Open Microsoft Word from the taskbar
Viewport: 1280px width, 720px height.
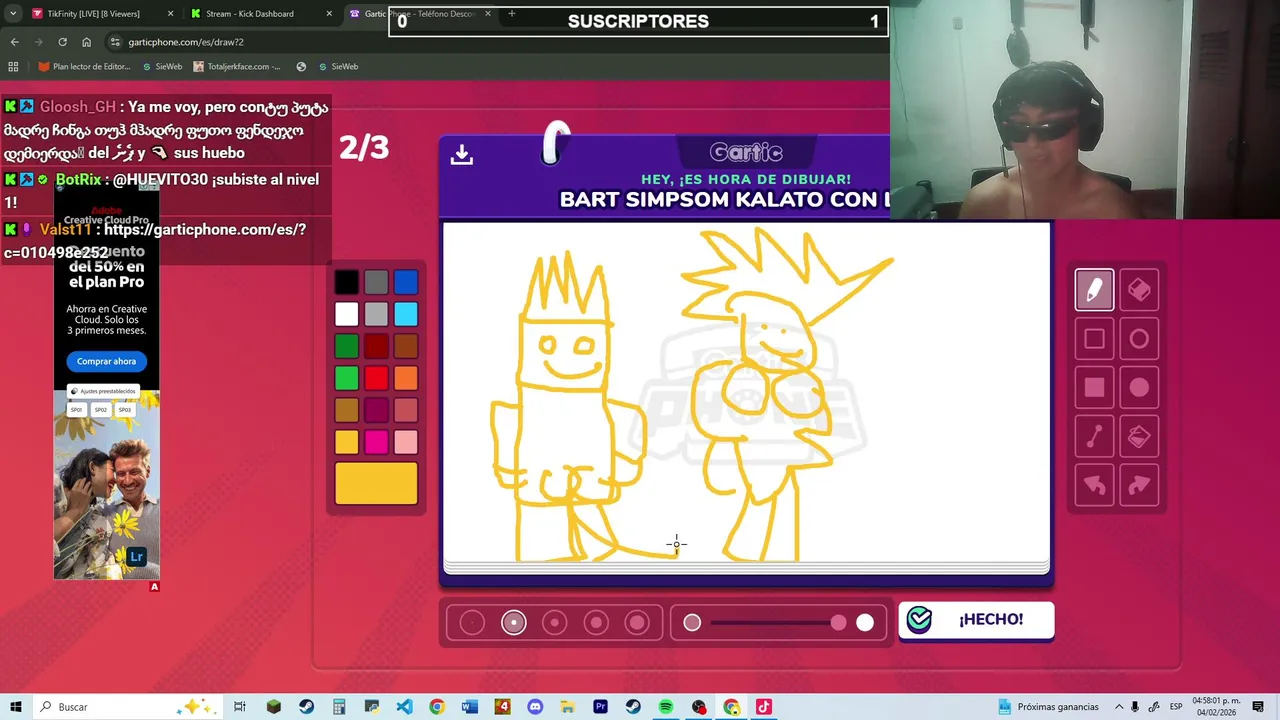pos(470,707)
